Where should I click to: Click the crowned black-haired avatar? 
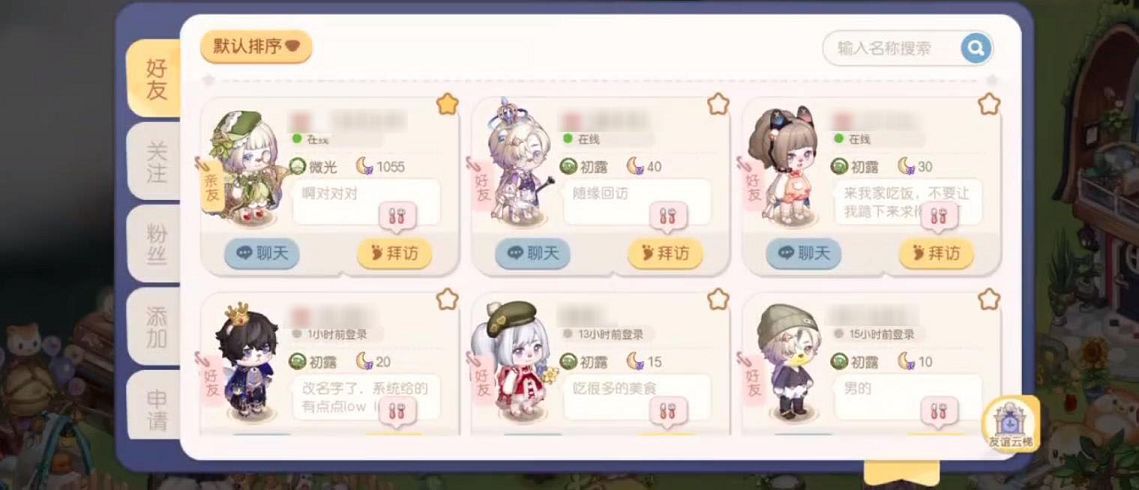(x=246, y=361)
